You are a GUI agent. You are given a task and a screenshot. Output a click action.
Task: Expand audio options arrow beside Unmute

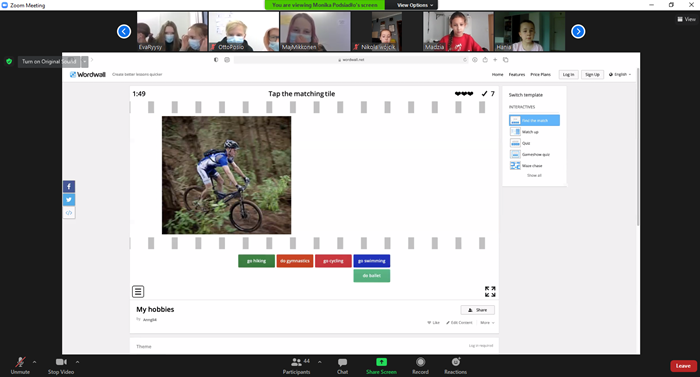coord(34,362)
